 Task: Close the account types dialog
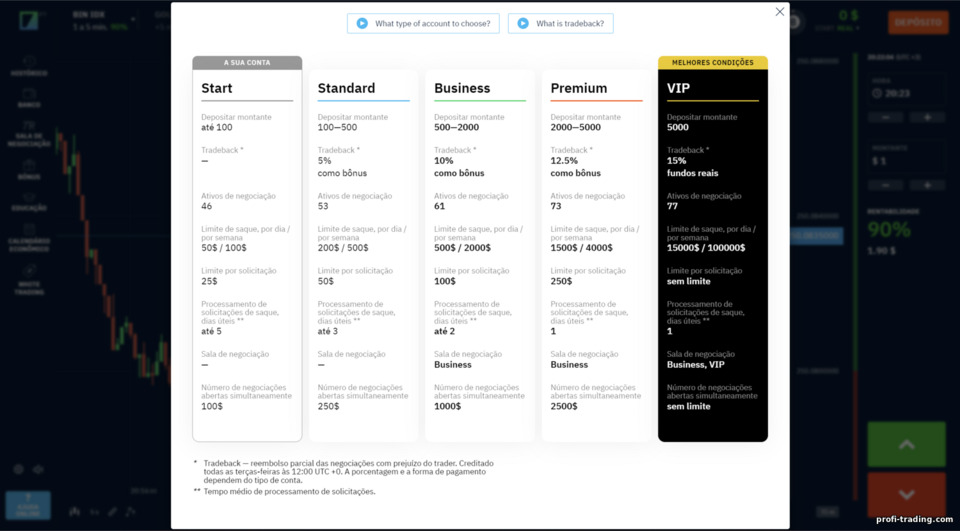pos(779,12)
